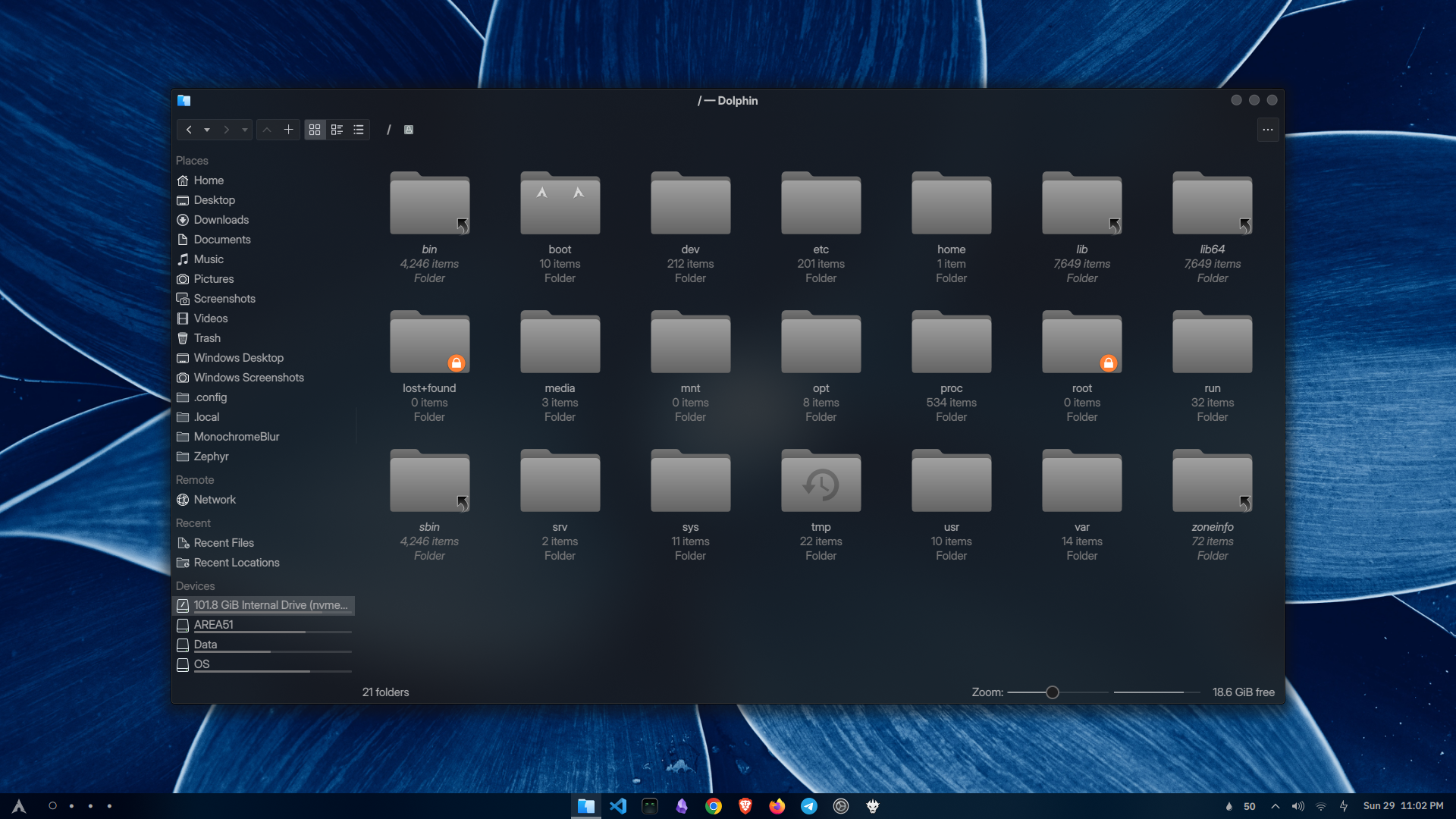Mount the AREA51 drive under Devices
Viewport: 1456px width, 819px height.
point(213,625)
